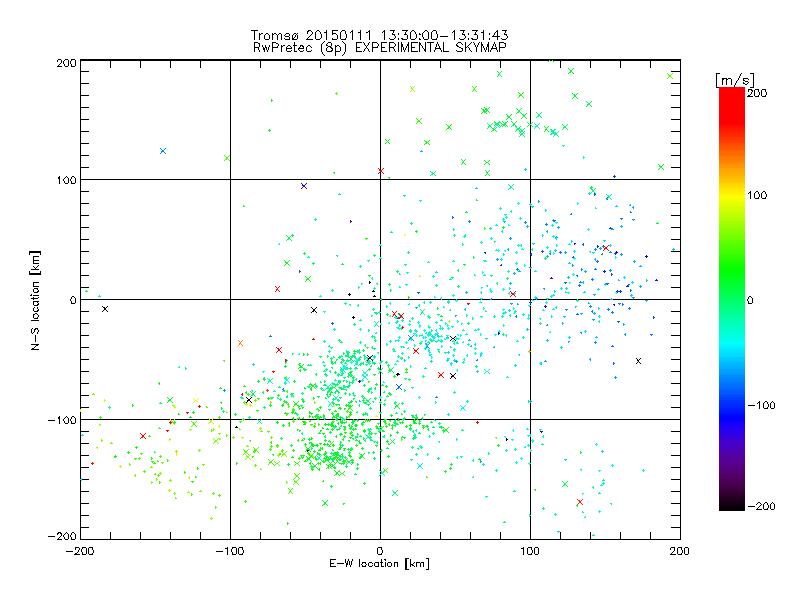Click the black cross near x=172, y=-51
800x600 pixels.
(x=638, y=361)
